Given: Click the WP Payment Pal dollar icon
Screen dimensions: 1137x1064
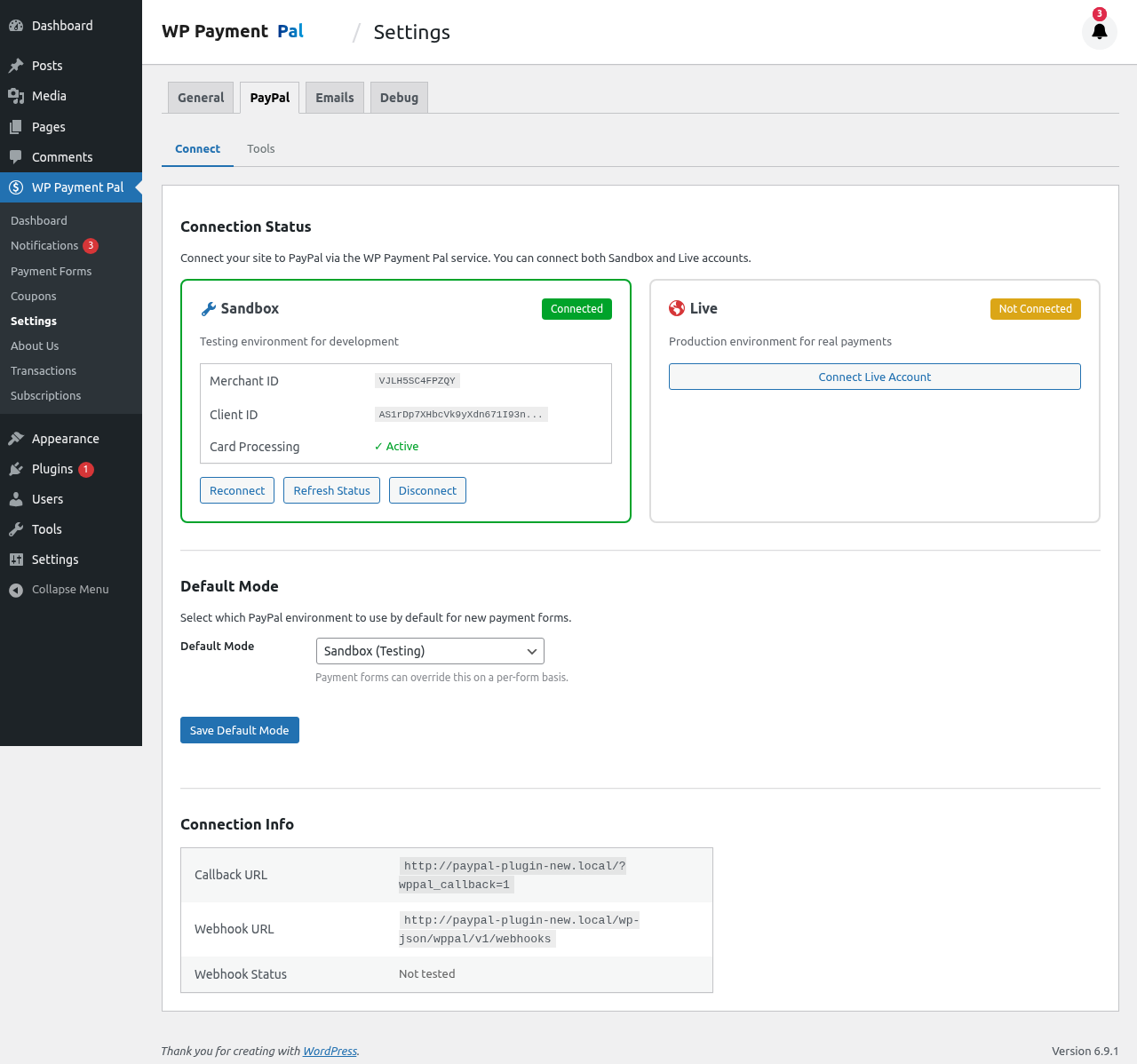Looking at the screenshot, I should 15,187.
